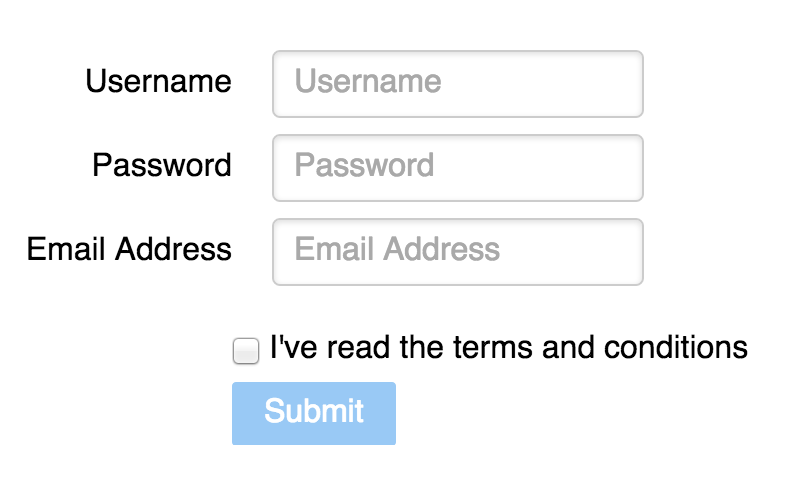Click the word "conditions" in checkbox label
This screenshot has height=486, width=790.
pos(676,348)
